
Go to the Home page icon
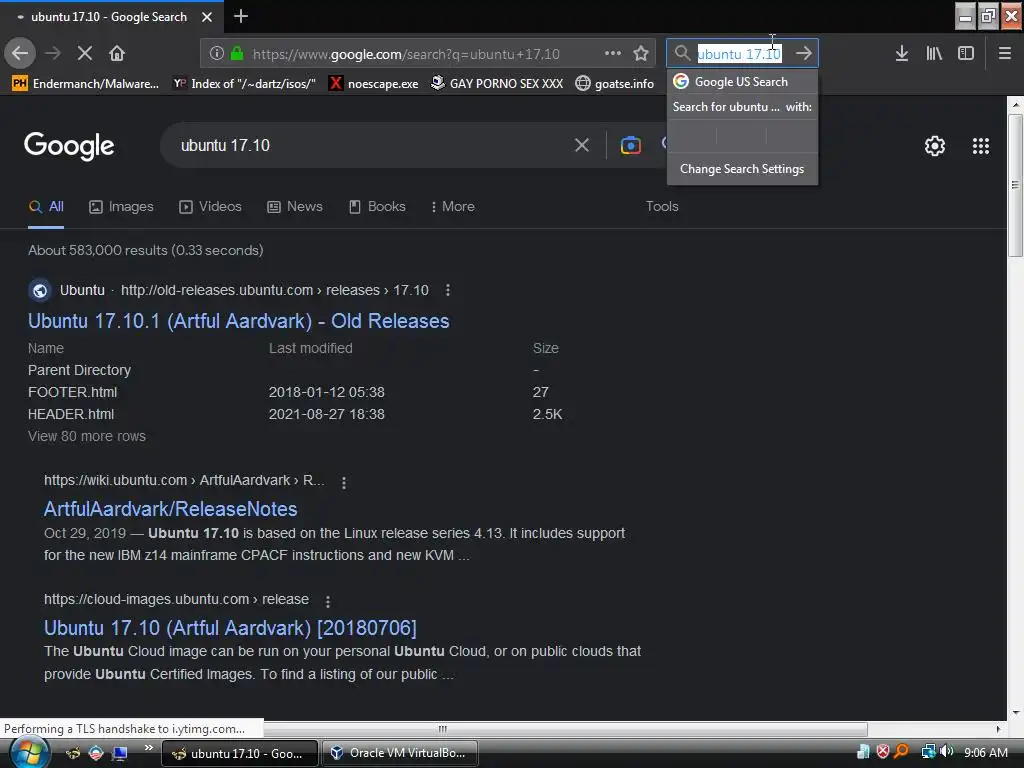117,53
